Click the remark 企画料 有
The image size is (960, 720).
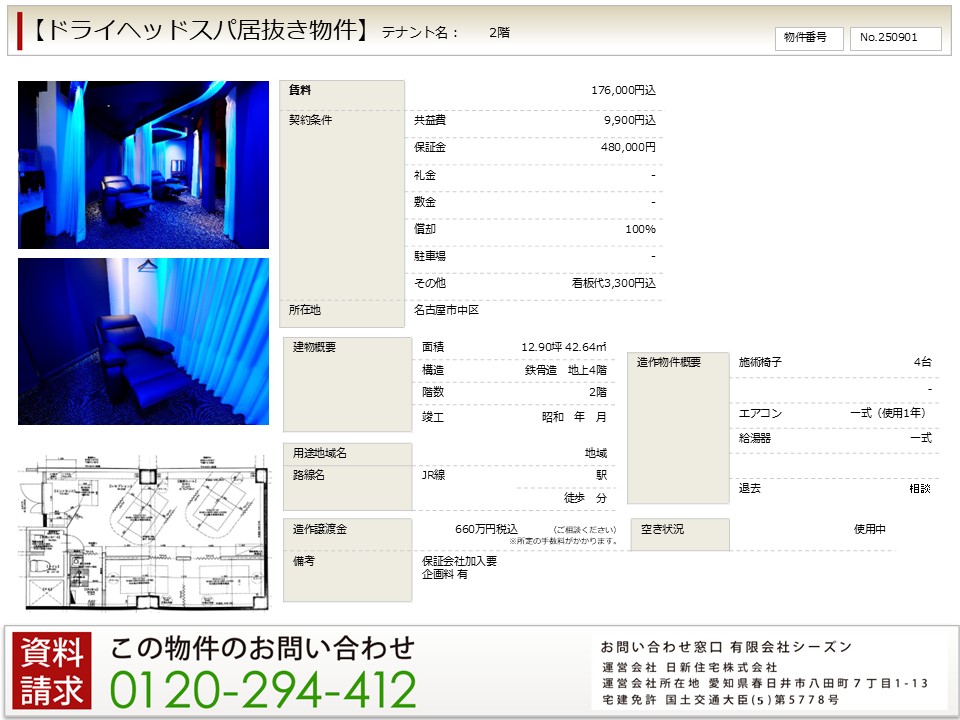click(x=445, y=575)
